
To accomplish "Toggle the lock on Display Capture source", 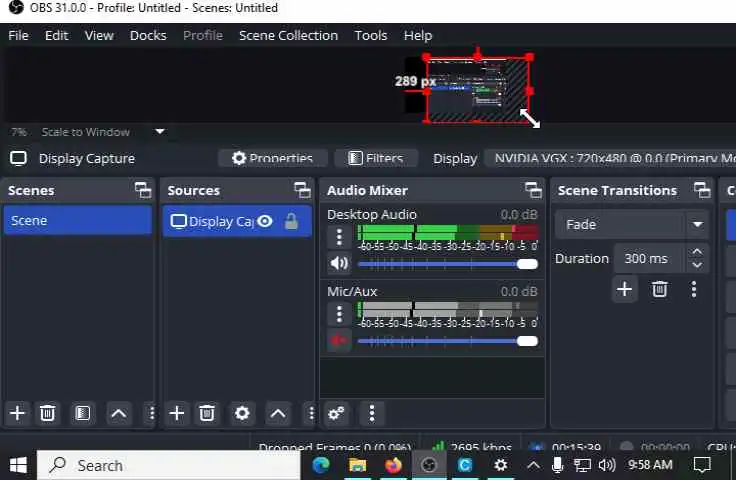I will point(291,221).
